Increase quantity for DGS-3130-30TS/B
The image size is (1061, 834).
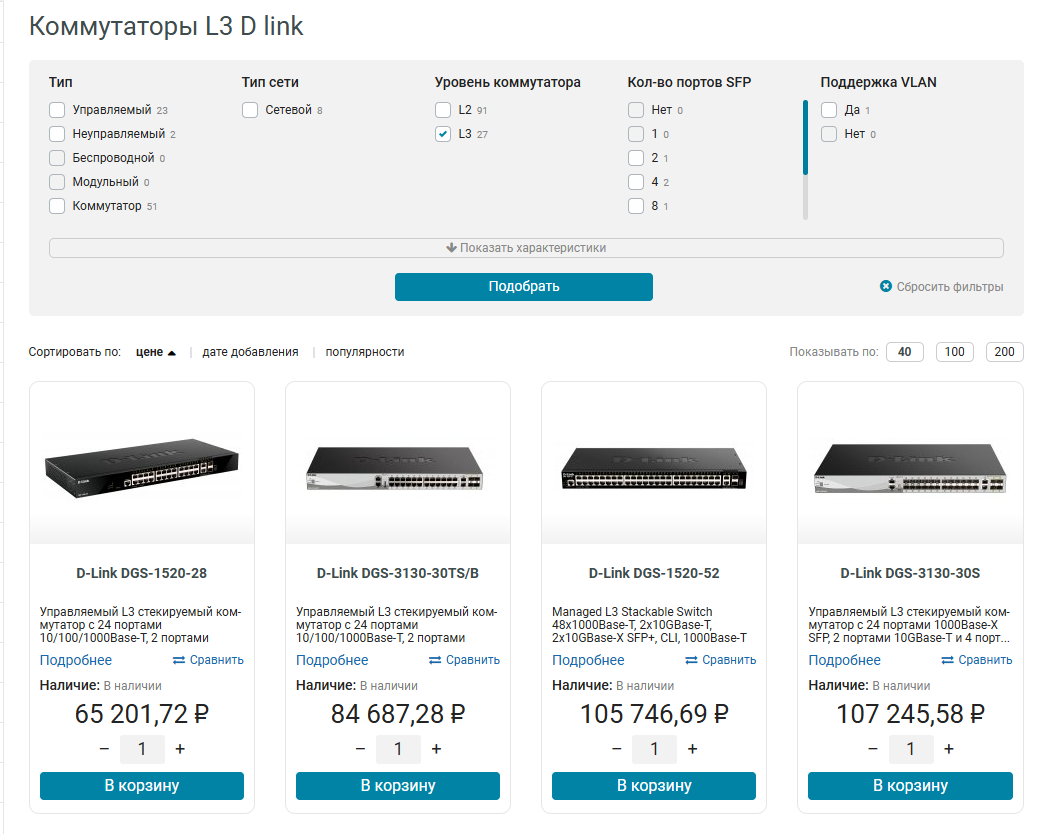[436, 749]
